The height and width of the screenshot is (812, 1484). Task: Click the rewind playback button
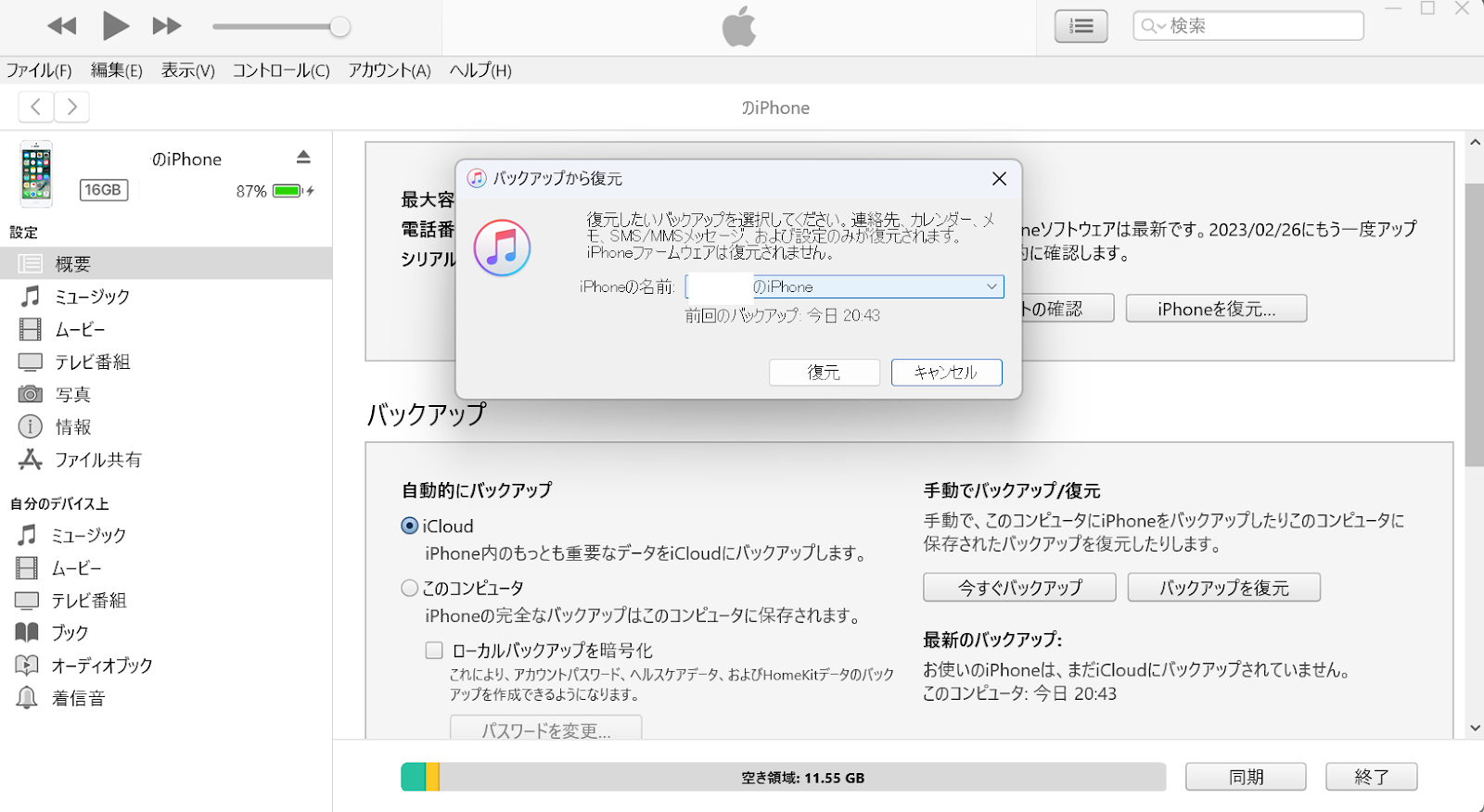61,26
